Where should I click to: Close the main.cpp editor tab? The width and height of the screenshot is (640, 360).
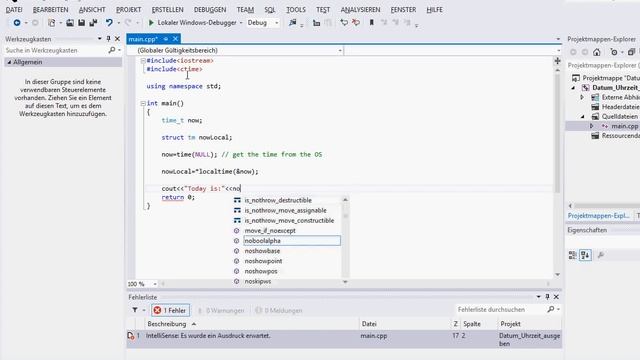176,39
